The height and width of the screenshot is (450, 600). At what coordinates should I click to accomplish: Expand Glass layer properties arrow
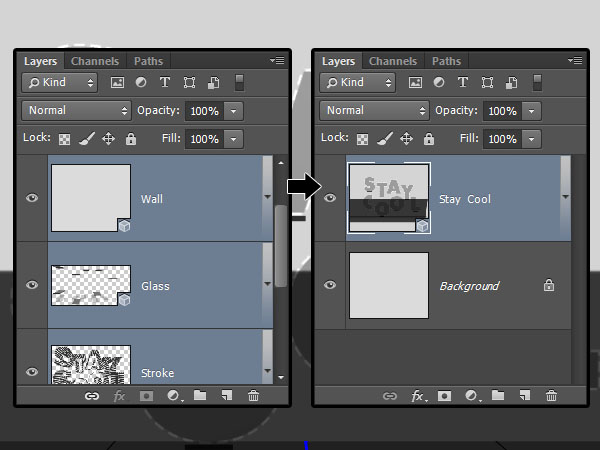[267, 284]
